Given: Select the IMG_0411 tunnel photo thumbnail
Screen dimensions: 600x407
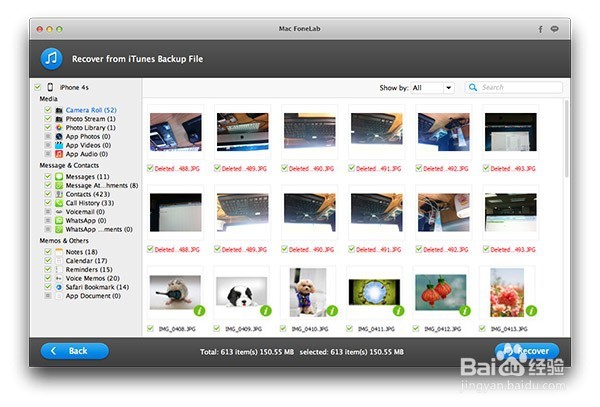Looking at the screenshot, I should [374, 292].
